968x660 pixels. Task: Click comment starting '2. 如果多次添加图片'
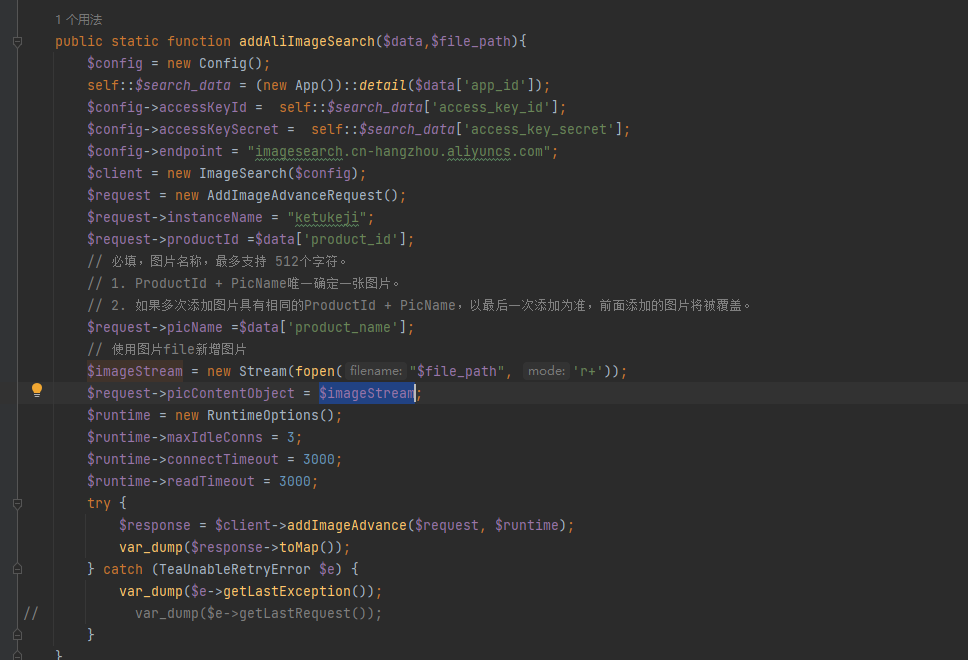[419, 306]
